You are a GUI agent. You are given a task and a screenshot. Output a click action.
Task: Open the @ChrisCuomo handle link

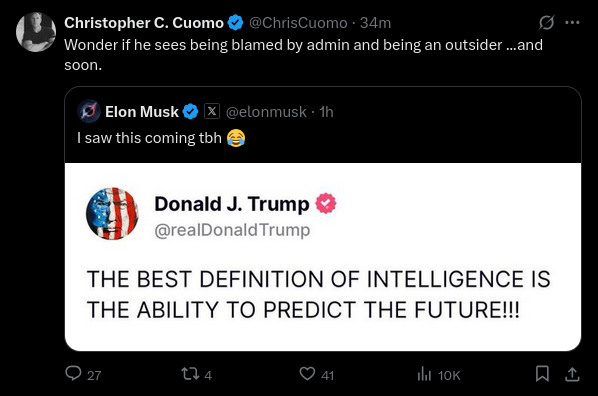tap(298, 23)
